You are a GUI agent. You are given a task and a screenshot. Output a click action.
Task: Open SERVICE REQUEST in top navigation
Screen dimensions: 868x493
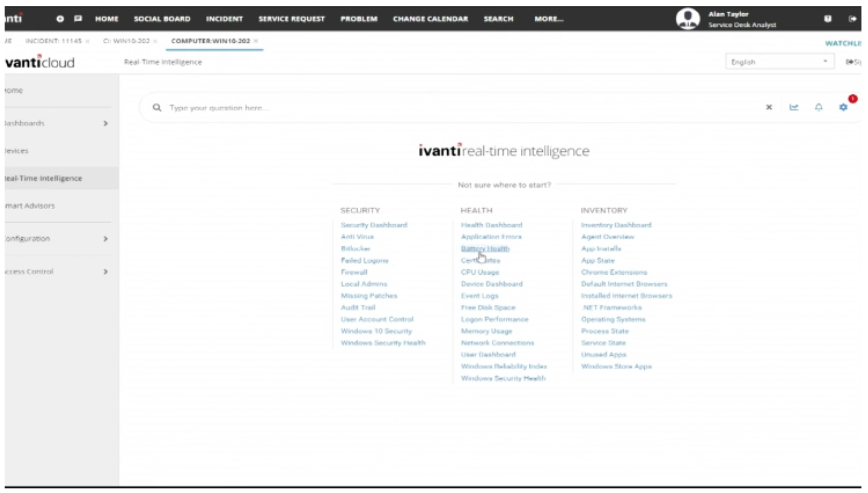[x=292, y=19]
